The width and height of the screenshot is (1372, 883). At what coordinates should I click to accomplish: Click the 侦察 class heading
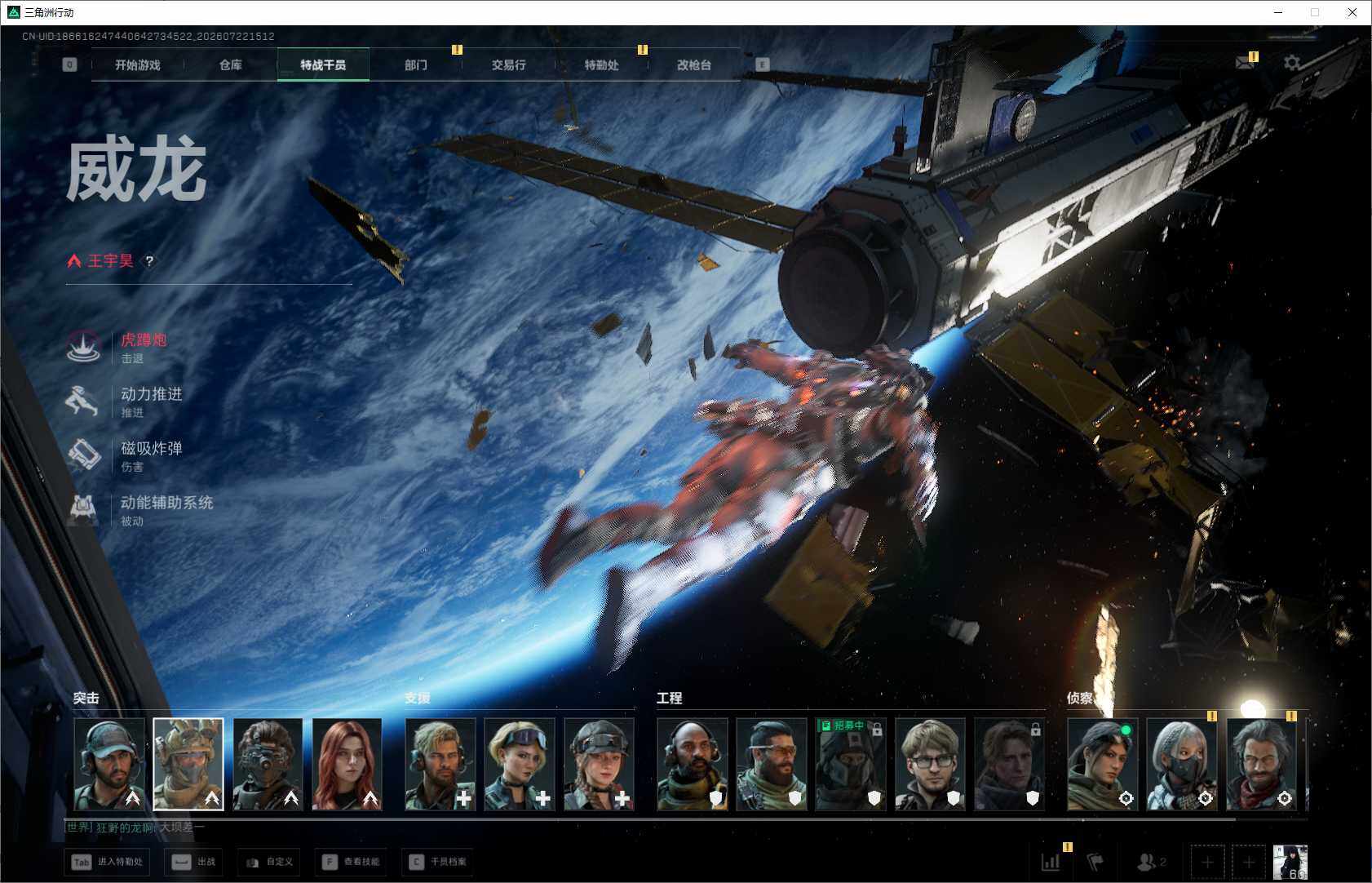[1079, 698]
